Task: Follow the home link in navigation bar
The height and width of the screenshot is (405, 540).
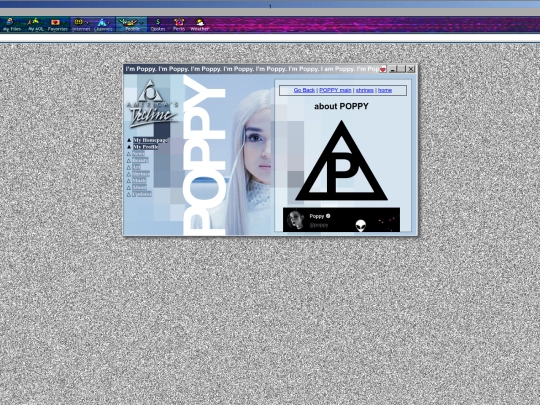Action: coord(385,90)
